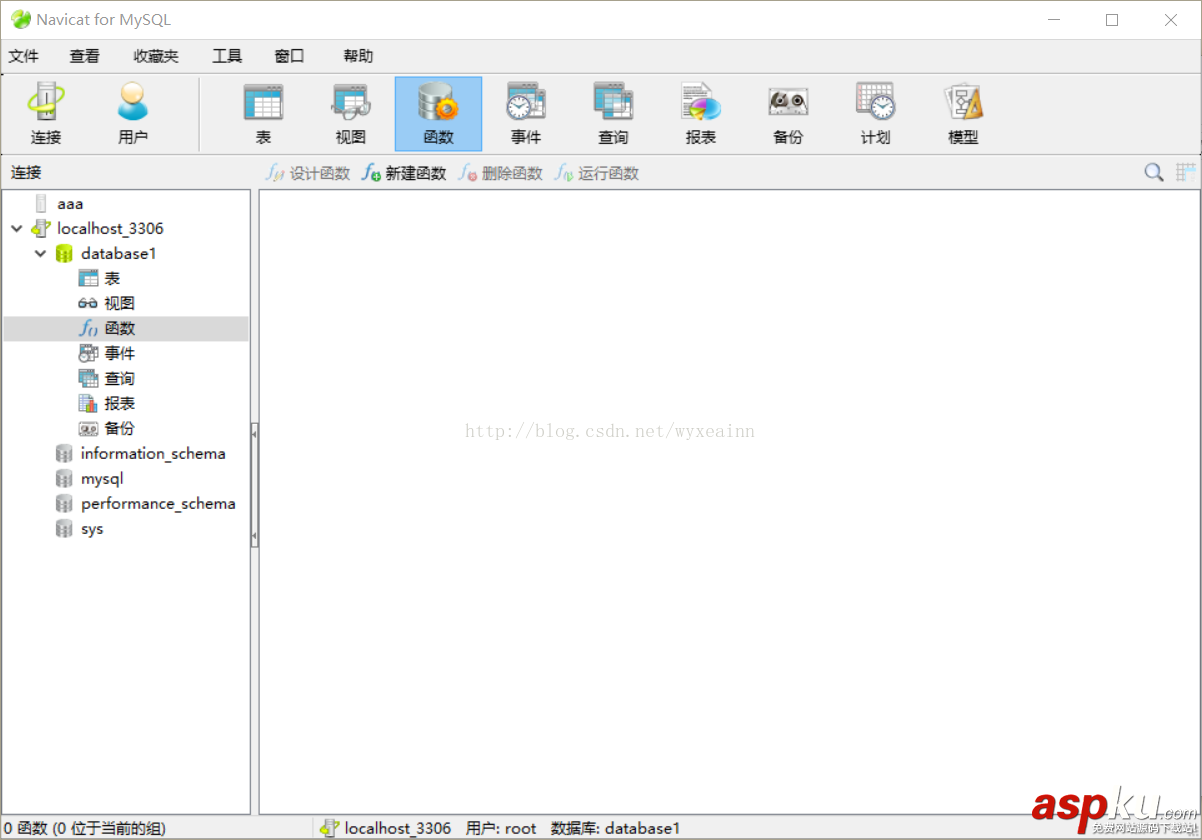Screen dimensions: 1202x840
Task: Collapse the database1 tree node
Action: 41,254
